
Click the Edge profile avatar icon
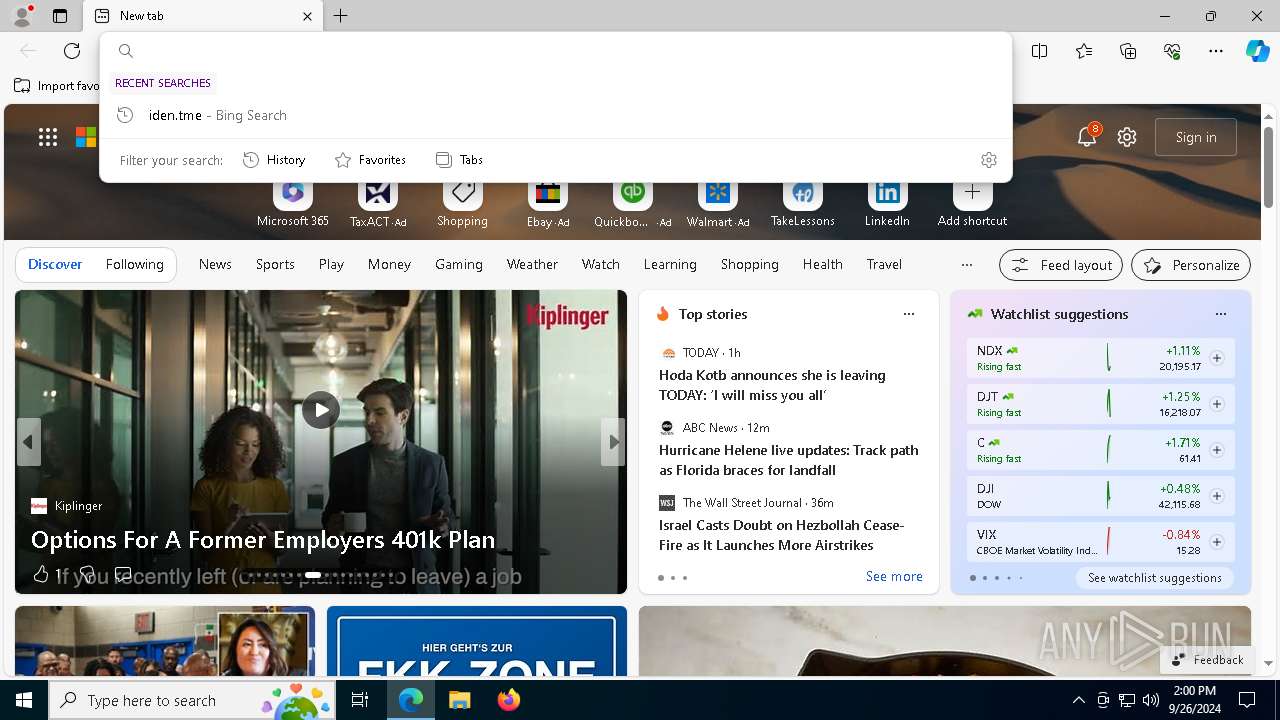[21, 15]
